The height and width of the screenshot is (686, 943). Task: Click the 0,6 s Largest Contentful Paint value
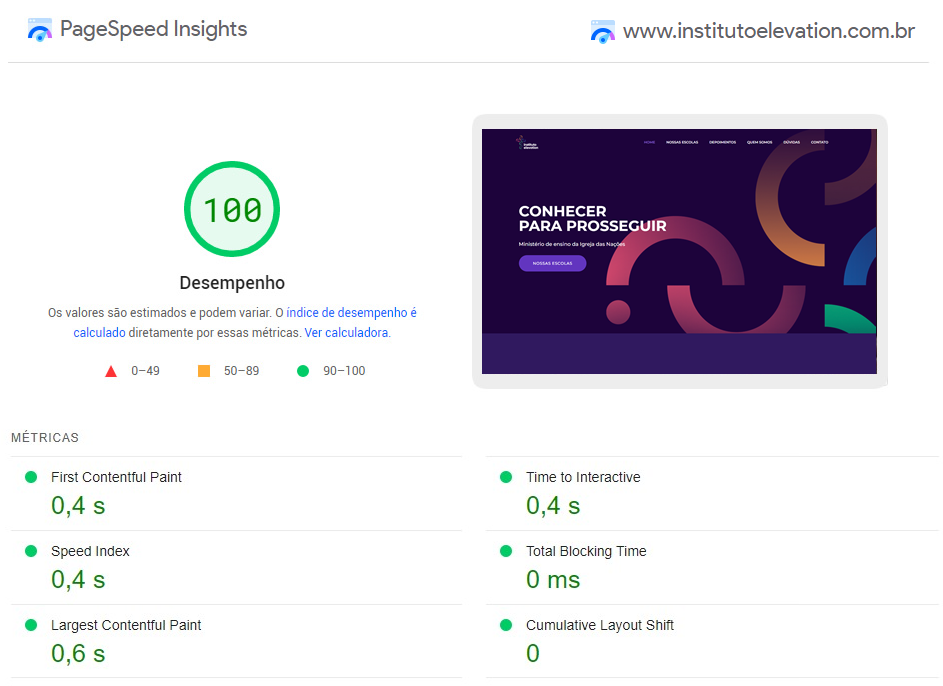(x=78, y=654)
